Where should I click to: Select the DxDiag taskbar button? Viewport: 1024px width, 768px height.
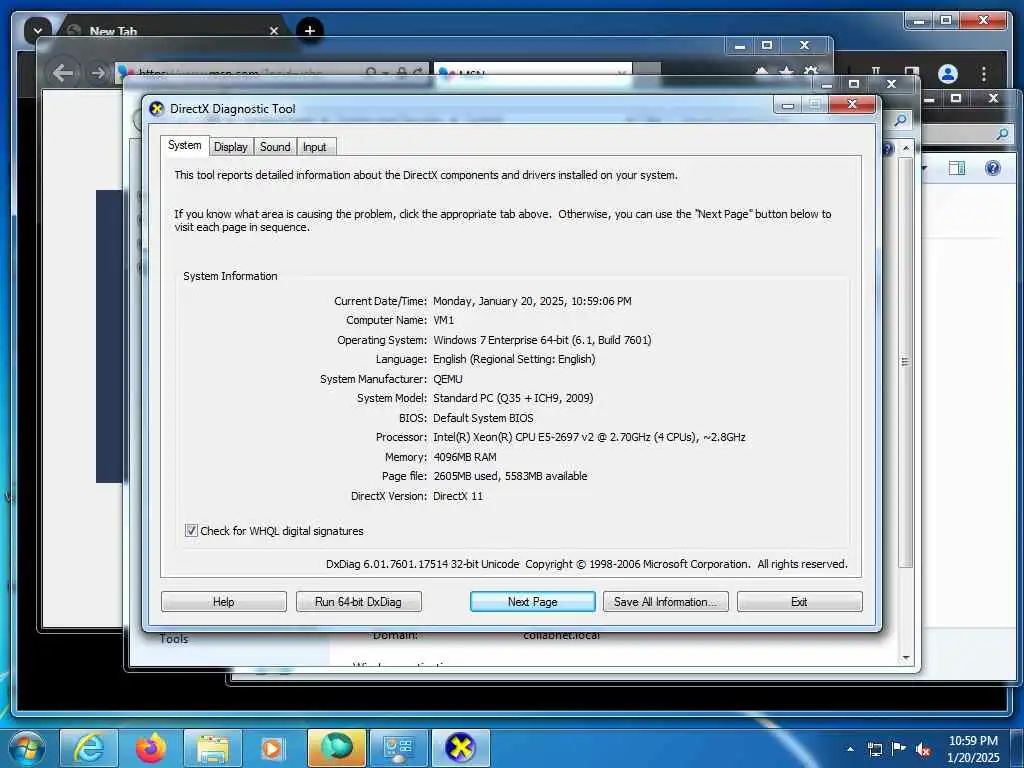pyautogui.click(x=460, y=748)
